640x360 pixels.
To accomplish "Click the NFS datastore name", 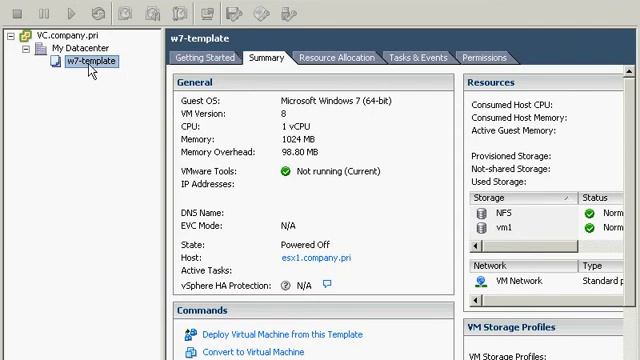I will click(503, 213).
